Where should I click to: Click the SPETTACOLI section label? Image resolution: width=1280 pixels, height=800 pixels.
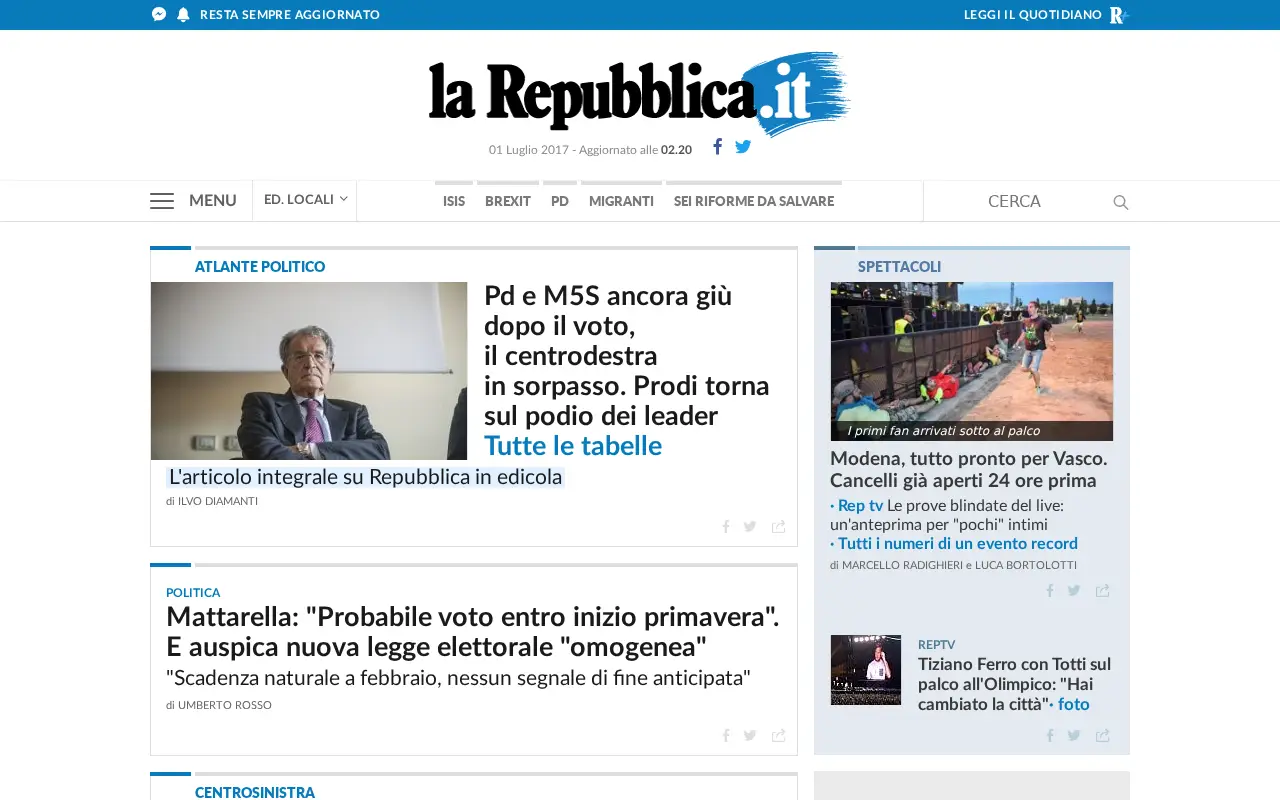pos(899,267)
